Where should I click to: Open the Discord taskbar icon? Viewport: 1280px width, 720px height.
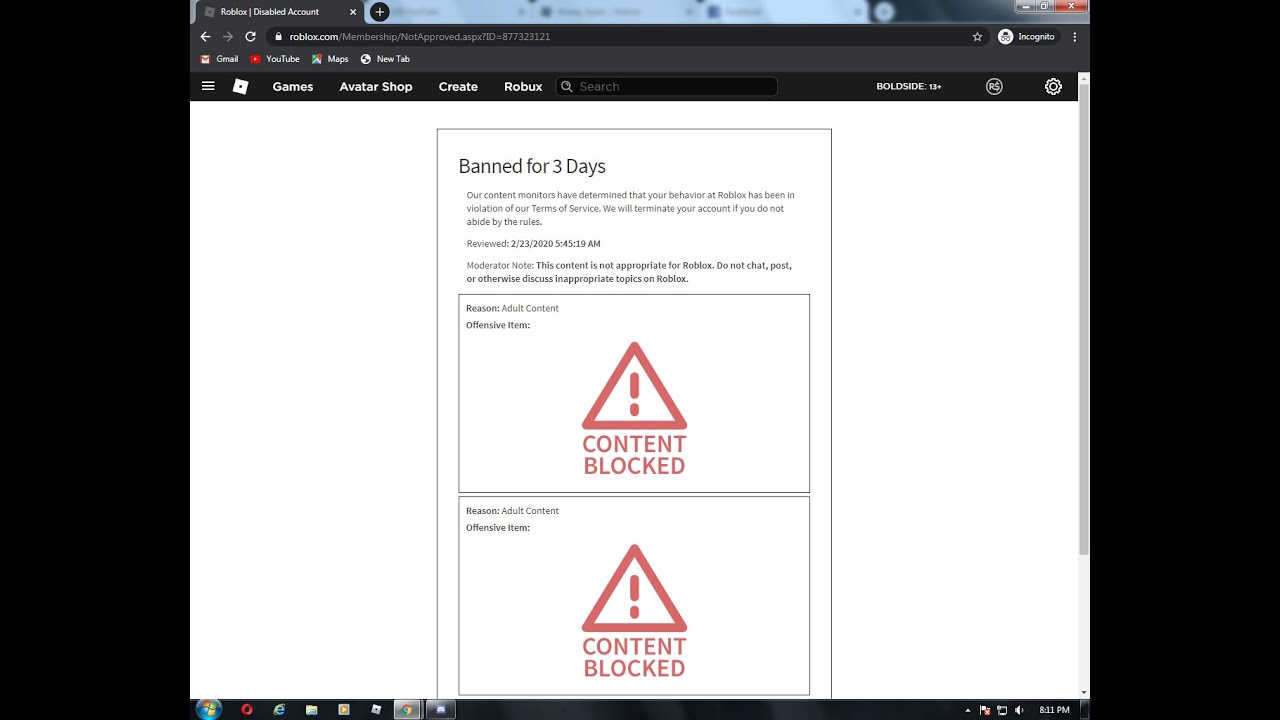pos(441,709)
